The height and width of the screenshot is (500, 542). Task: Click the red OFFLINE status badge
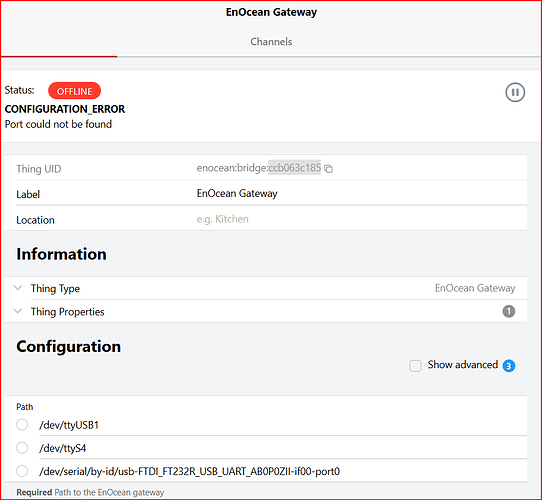click(74, 91)
